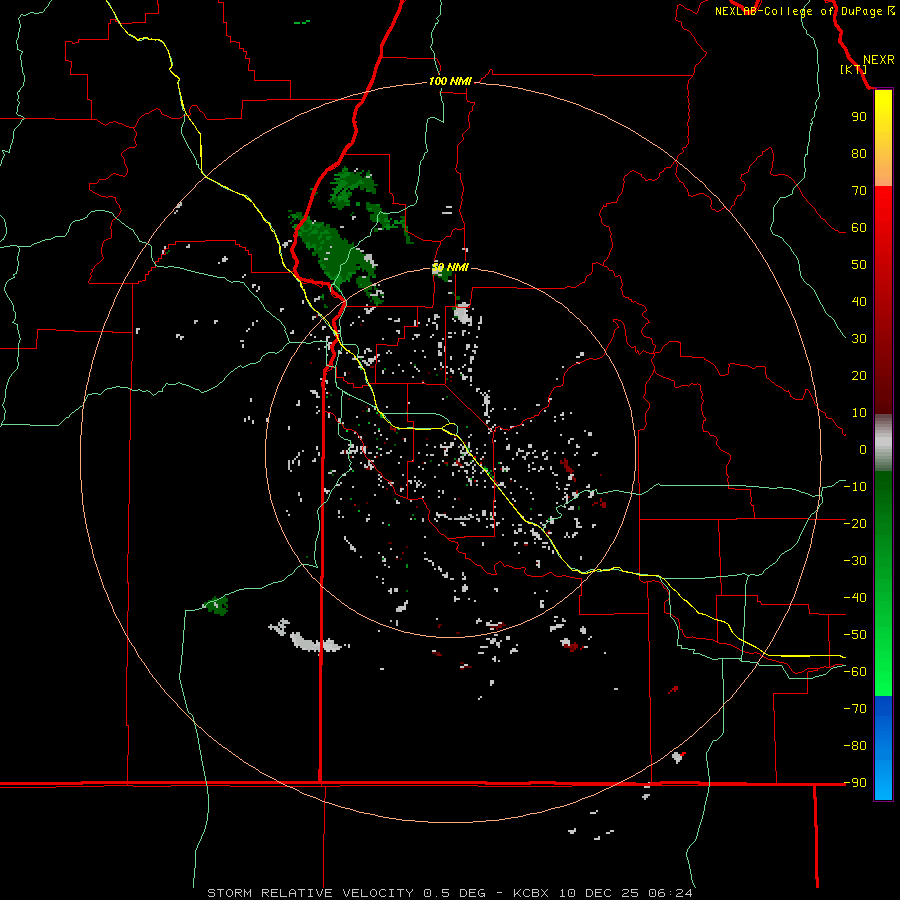Click the -40 scale value
This screenshot has width=900, height=900.
click(x=855, y=598)
